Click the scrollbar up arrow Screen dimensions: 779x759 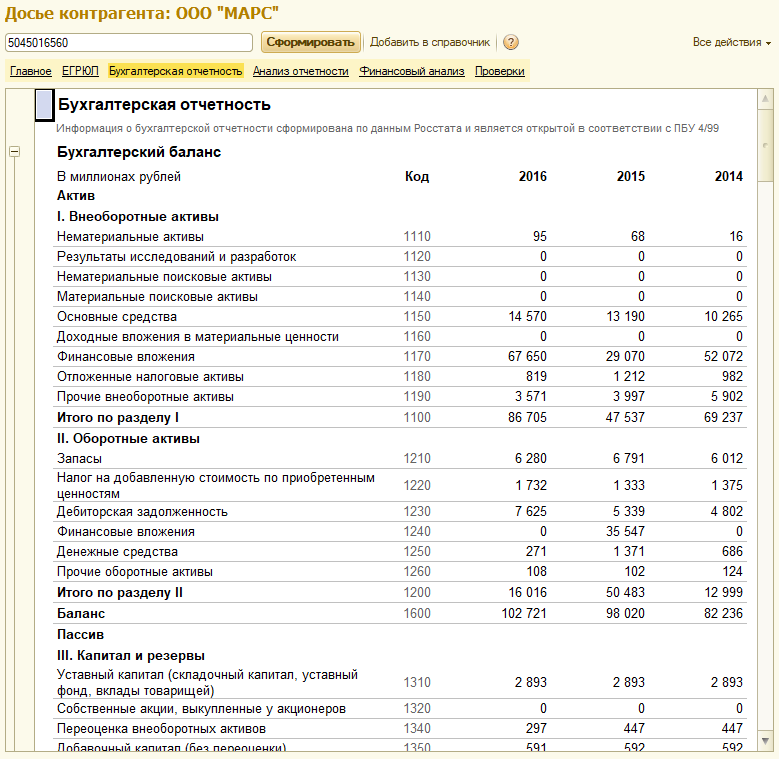coord(765,99)
